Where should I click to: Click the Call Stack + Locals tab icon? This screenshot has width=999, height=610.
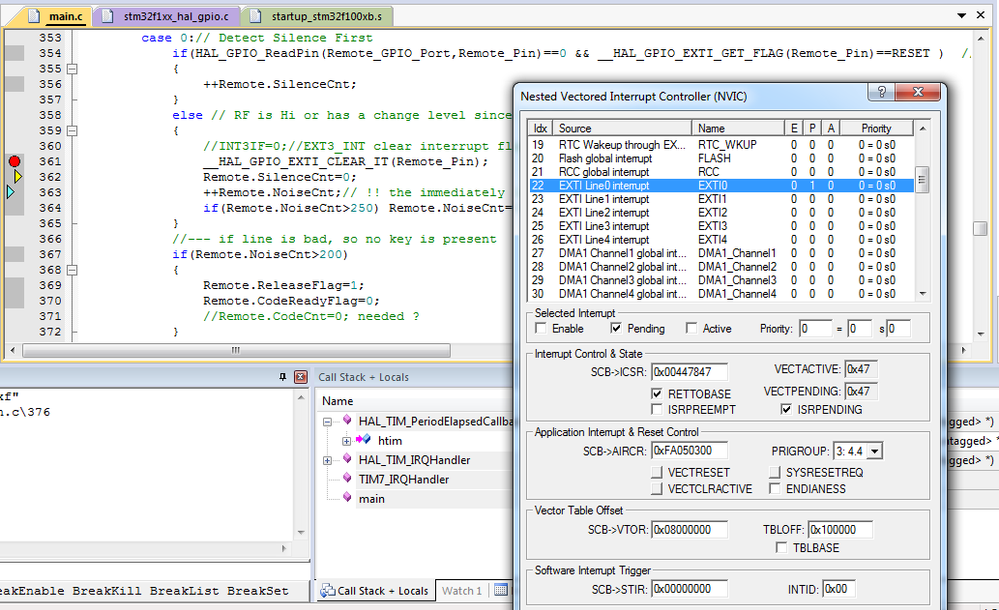coord(327,590)
